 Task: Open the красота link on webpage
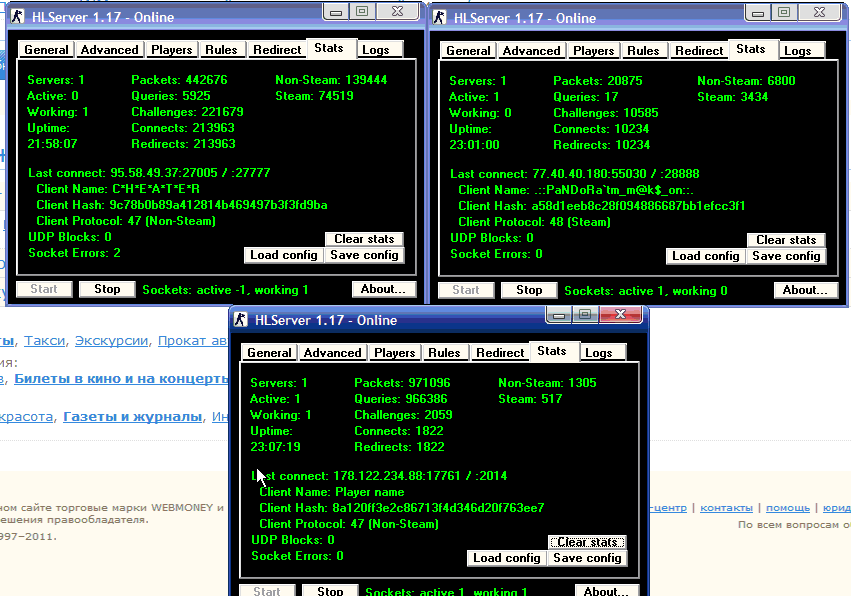pyautogui.click(x=27, y=417)
